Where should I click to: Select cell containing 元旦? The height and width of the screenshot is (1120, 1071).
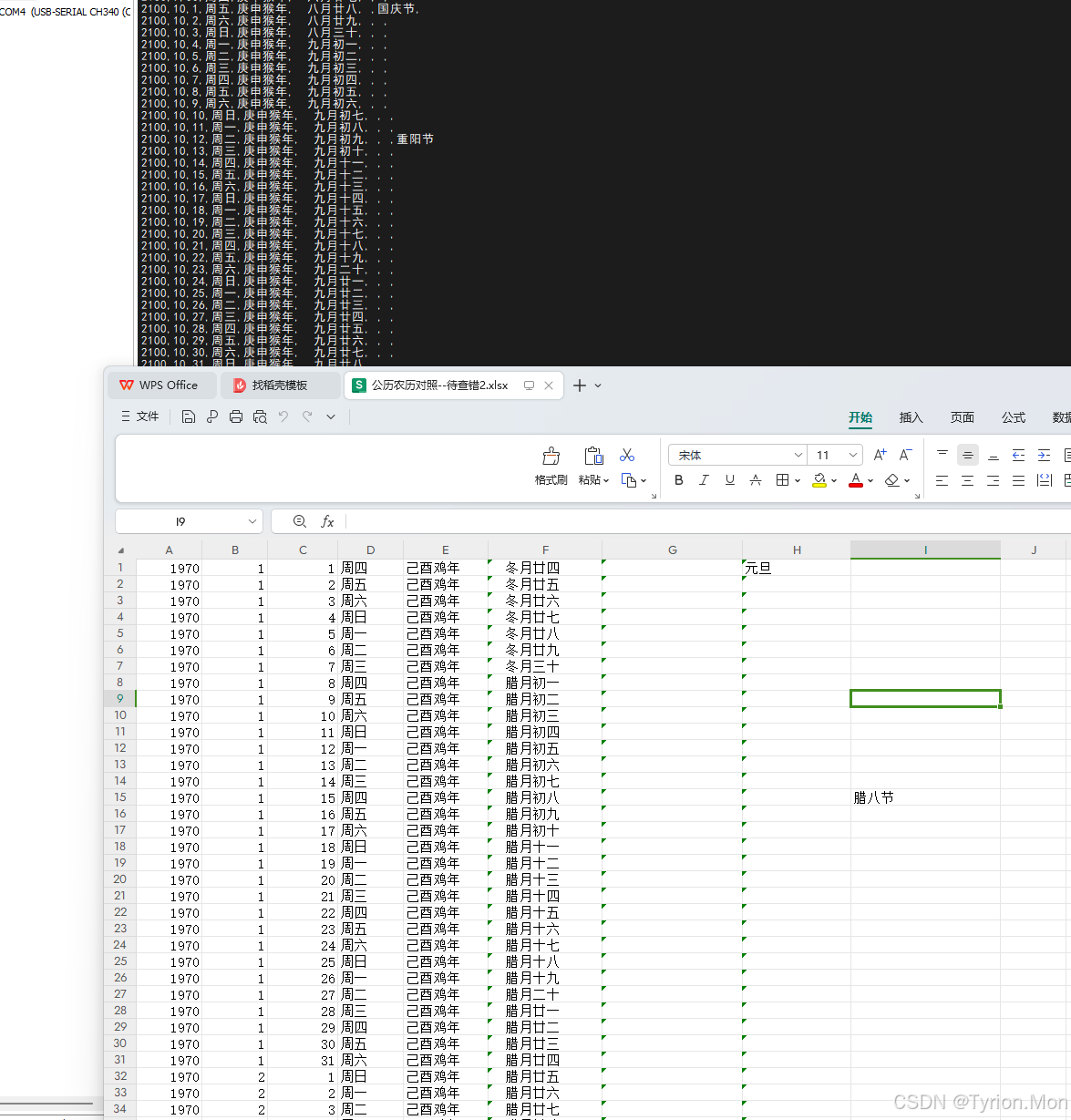797,568
